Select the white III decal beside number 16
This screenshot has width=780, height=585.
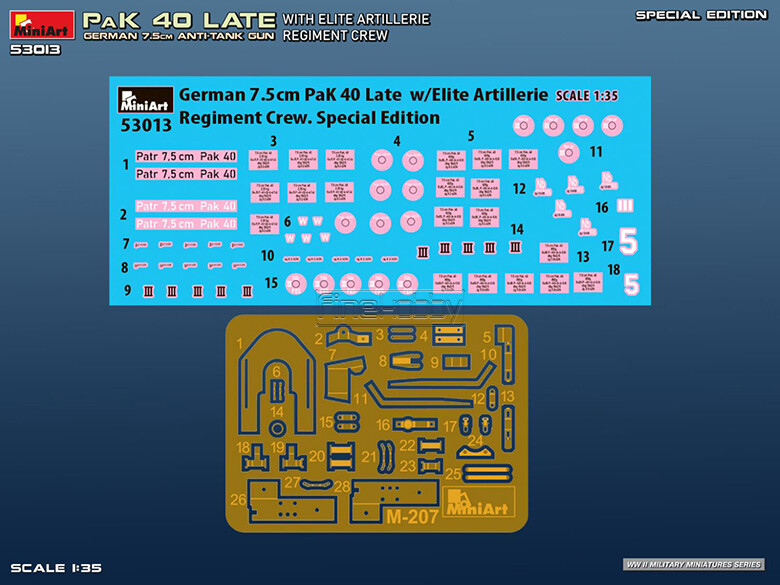tap(626, 206)
